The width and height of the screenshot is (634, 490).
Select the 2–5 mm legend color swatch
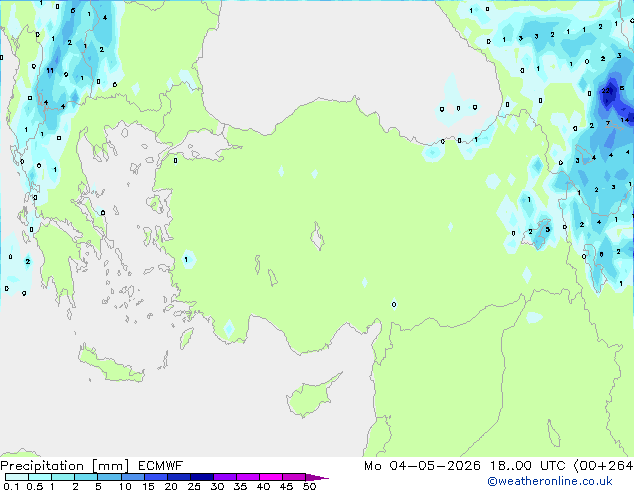[x=86, y=477]
